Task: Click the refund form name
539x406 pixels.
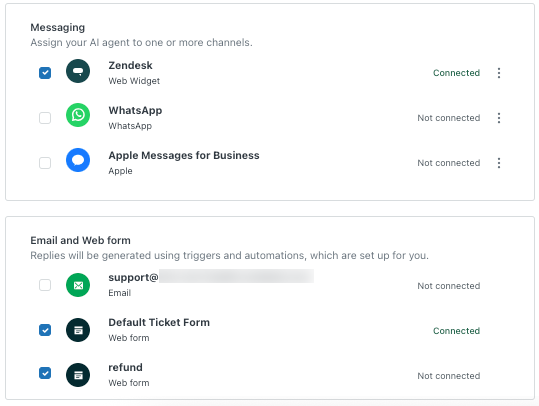Action: 125,367
